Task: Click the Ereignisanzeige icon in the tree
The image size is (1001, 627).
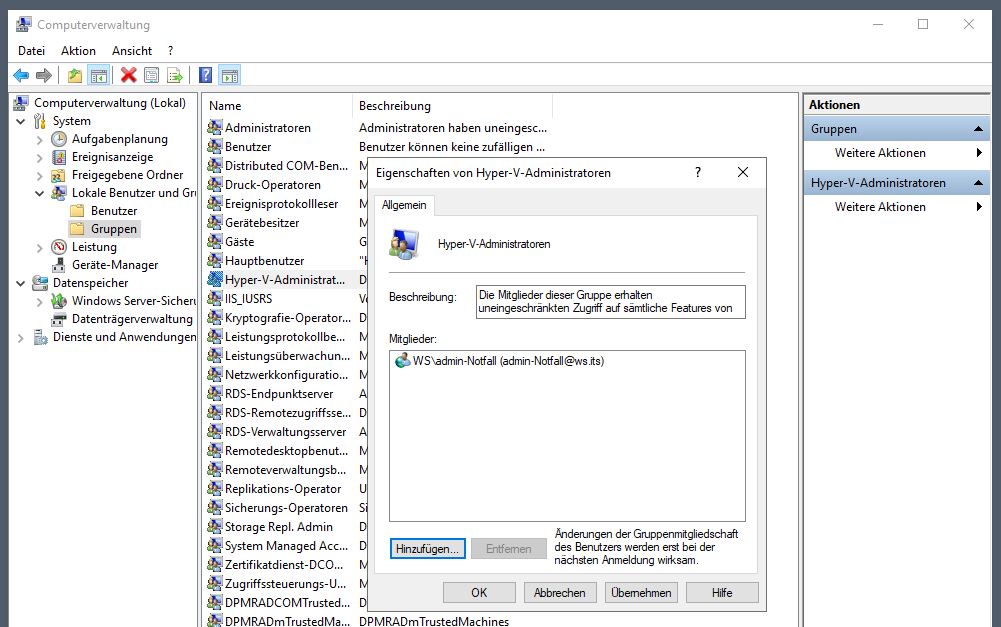Action: pyautogui.click(x=59, y=156)
